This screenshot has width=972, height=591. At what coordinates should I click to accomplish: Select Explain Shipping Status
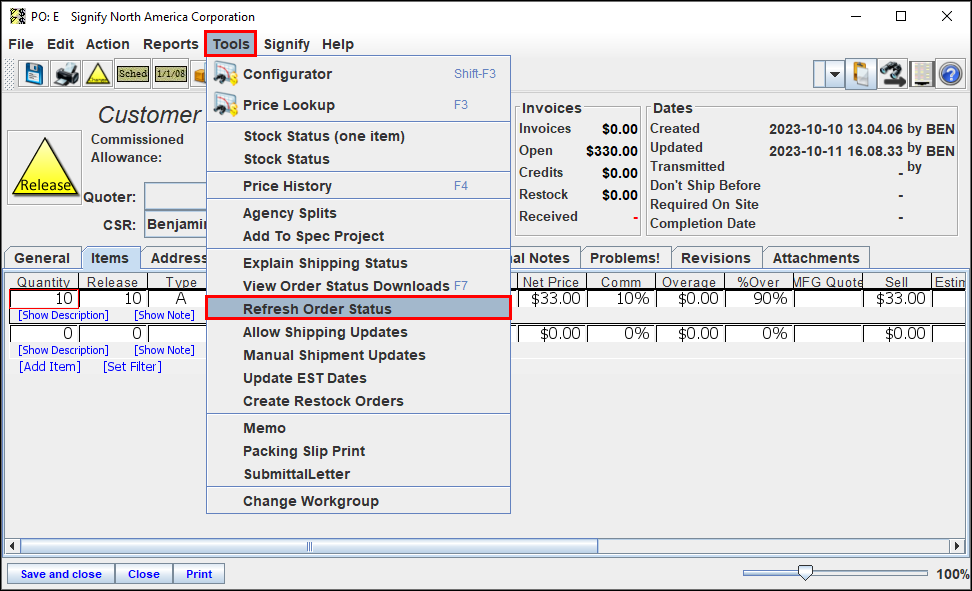tap(358, 263)
